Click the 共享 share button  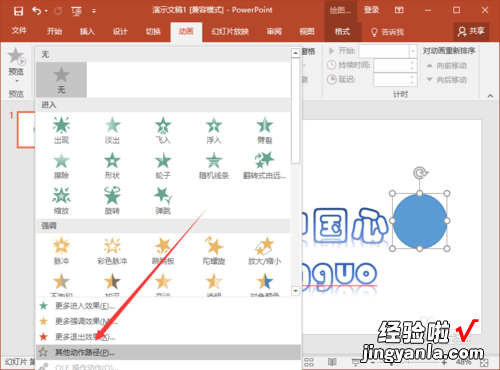[x=471, y=32]
